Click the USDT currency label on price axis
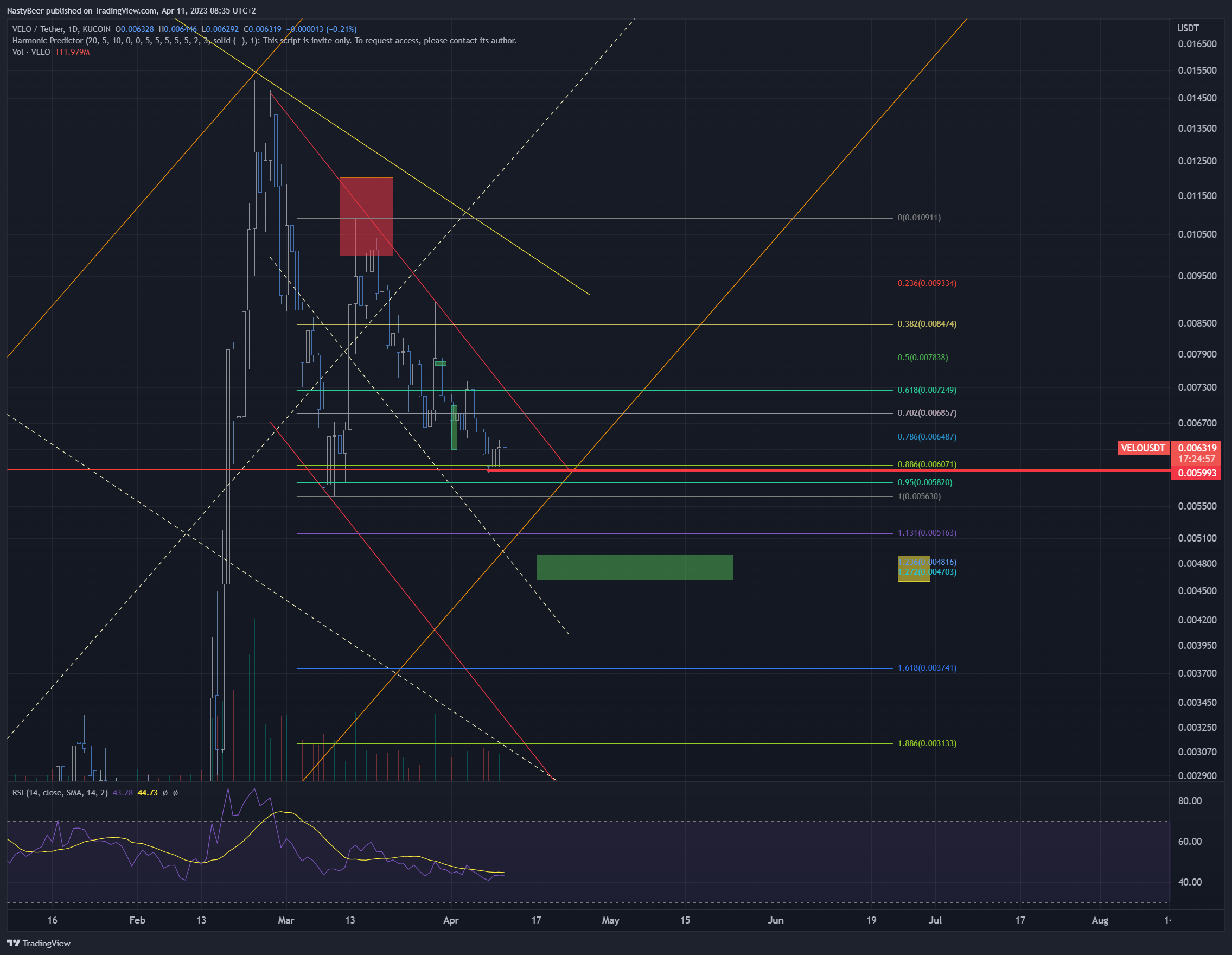The height and width of the screenshot is (955, 1232). pos(1188,28)
